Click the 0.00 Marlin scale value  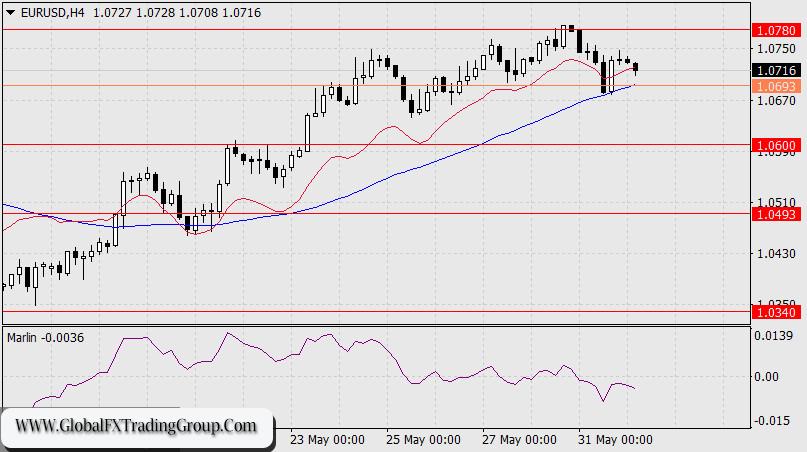pyautogui.click(x=766, y=377)
